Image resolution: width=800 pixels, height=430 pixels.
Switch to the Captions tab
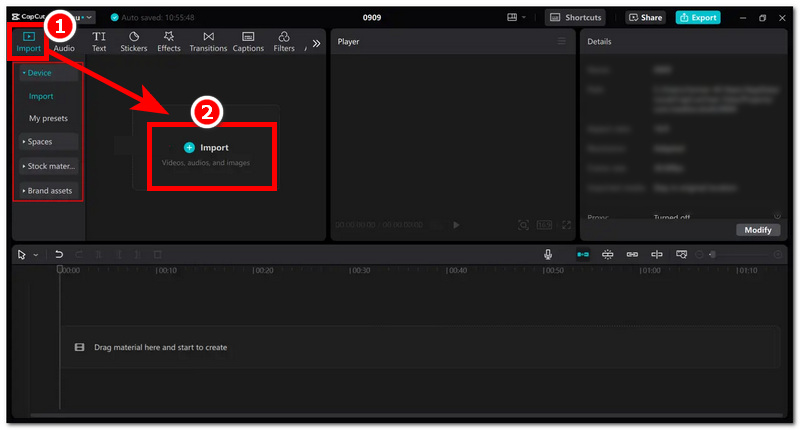click(248, 41)
